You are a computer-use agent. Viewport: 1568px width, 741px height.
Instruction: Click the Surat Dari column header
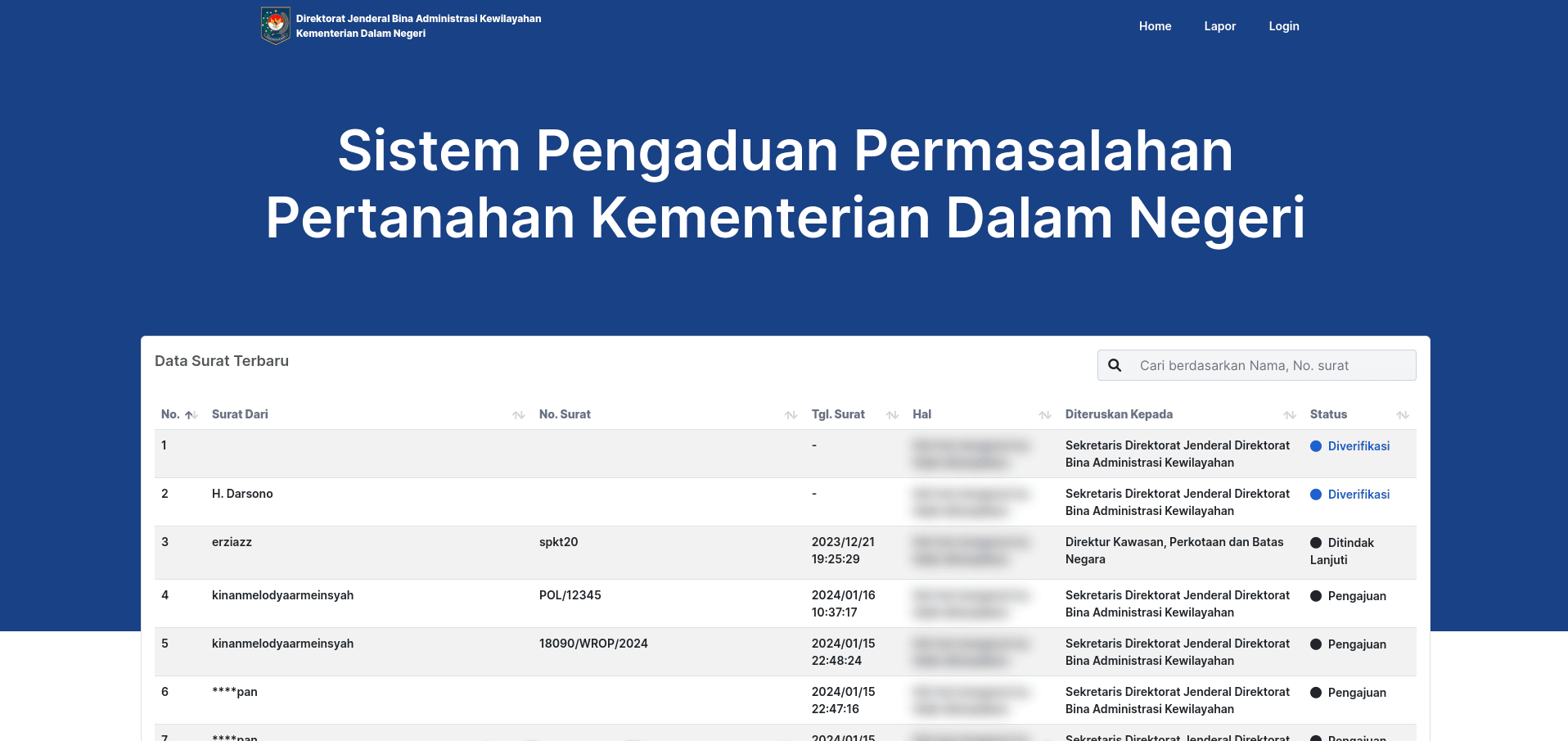[x=240, y=414]
